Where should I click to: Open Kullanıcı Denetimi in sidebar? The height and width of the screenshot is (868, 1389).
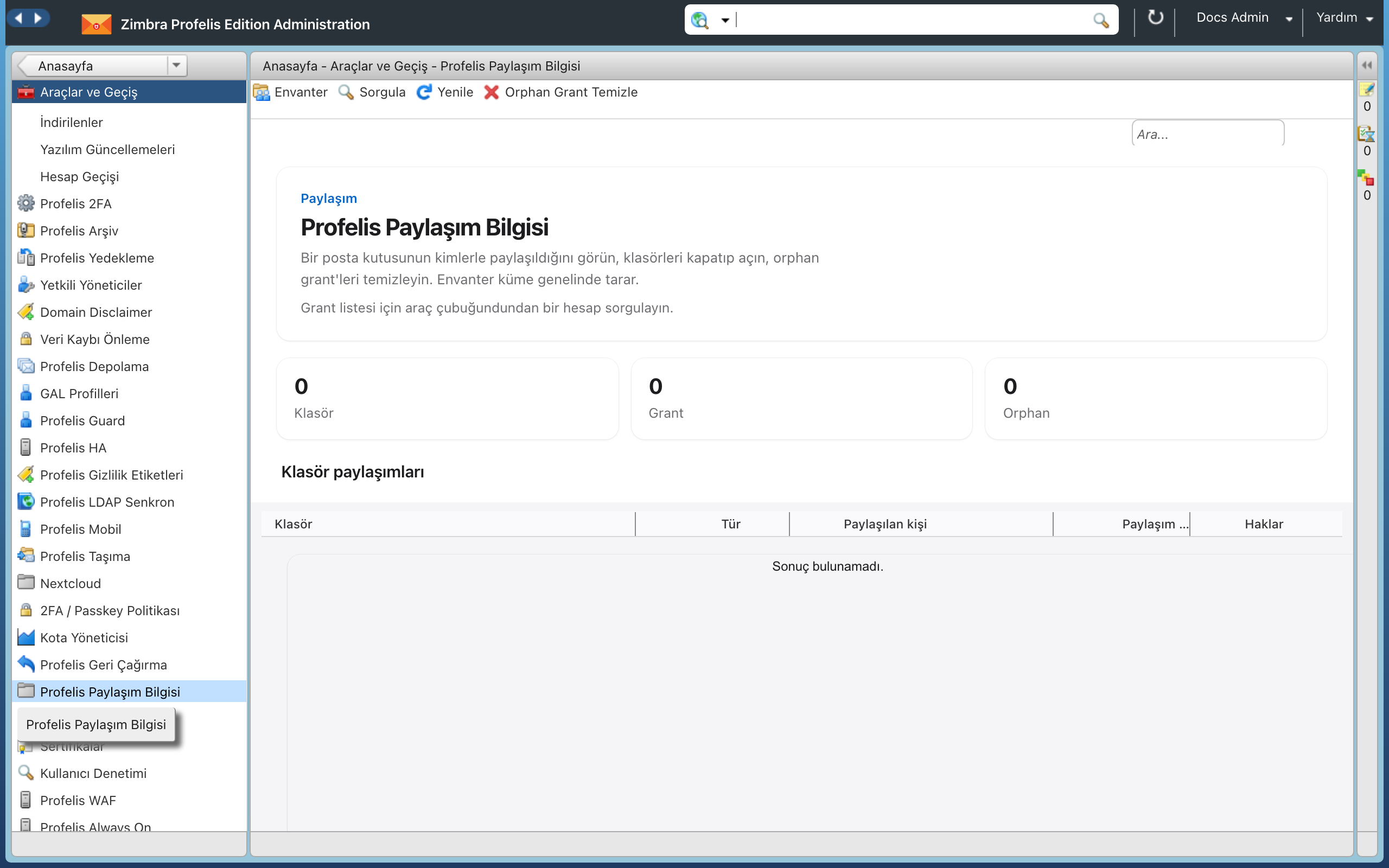(93, 773)
